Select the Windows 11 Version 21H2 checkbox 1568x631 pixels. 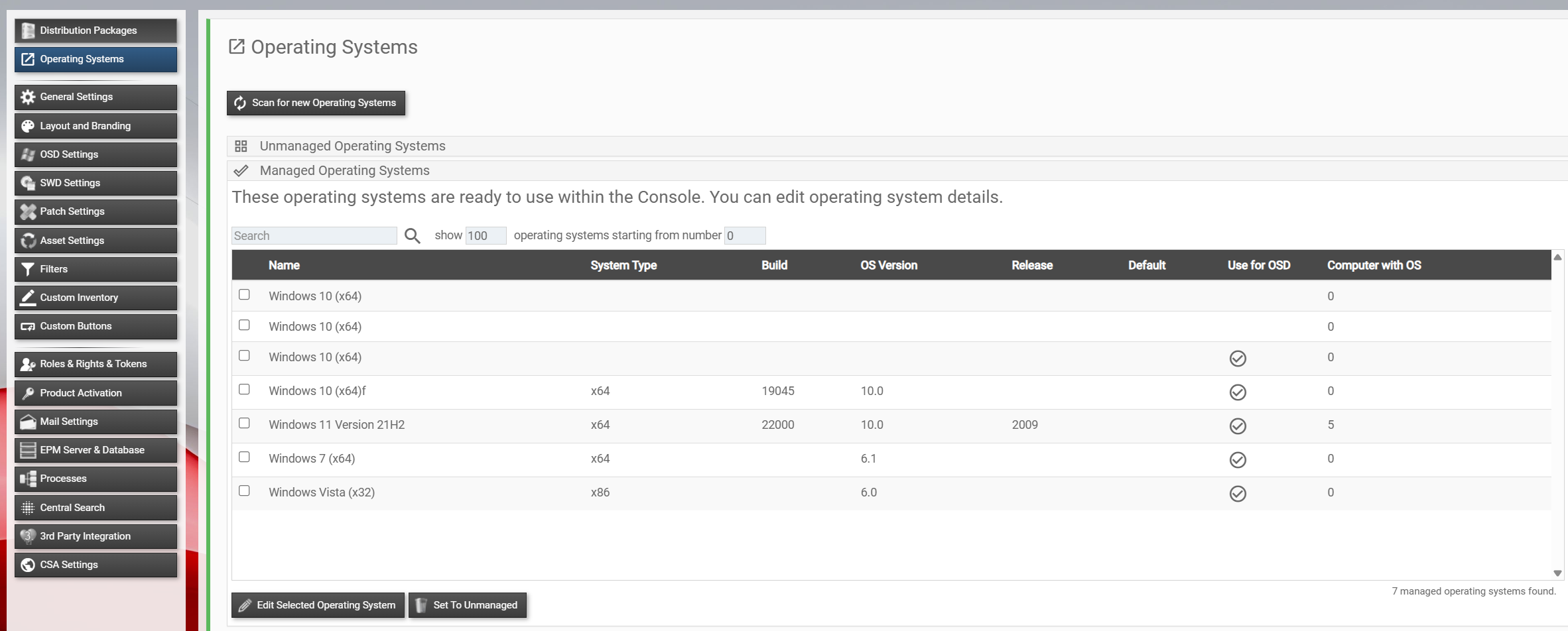coord(244,423)
